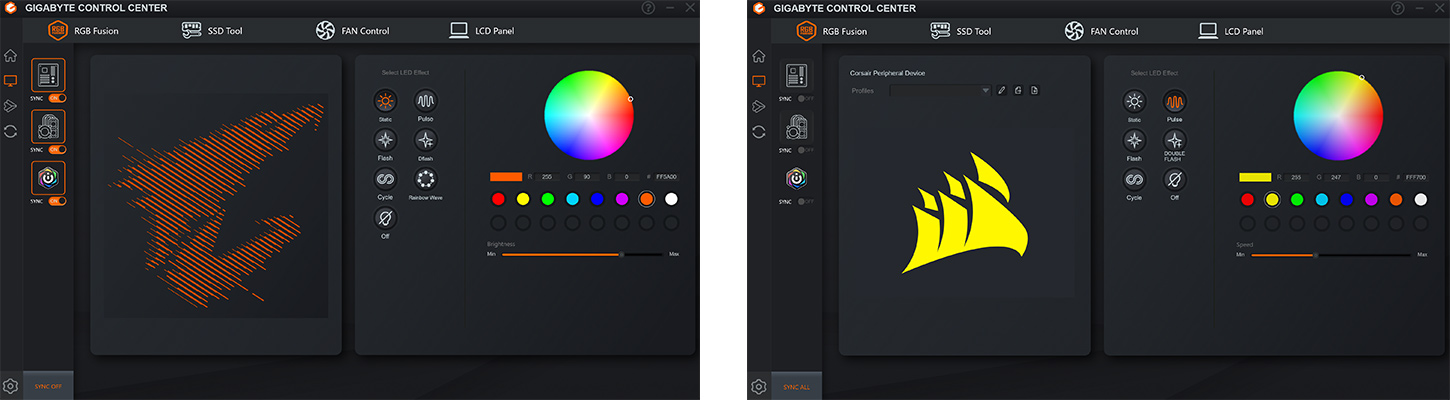Image resolution: width=1450 pixels, height=400 pixels.
Task: Toggle RGB peripheral SYNC switch in the Aorus logo window
Action: coord(57,201)
